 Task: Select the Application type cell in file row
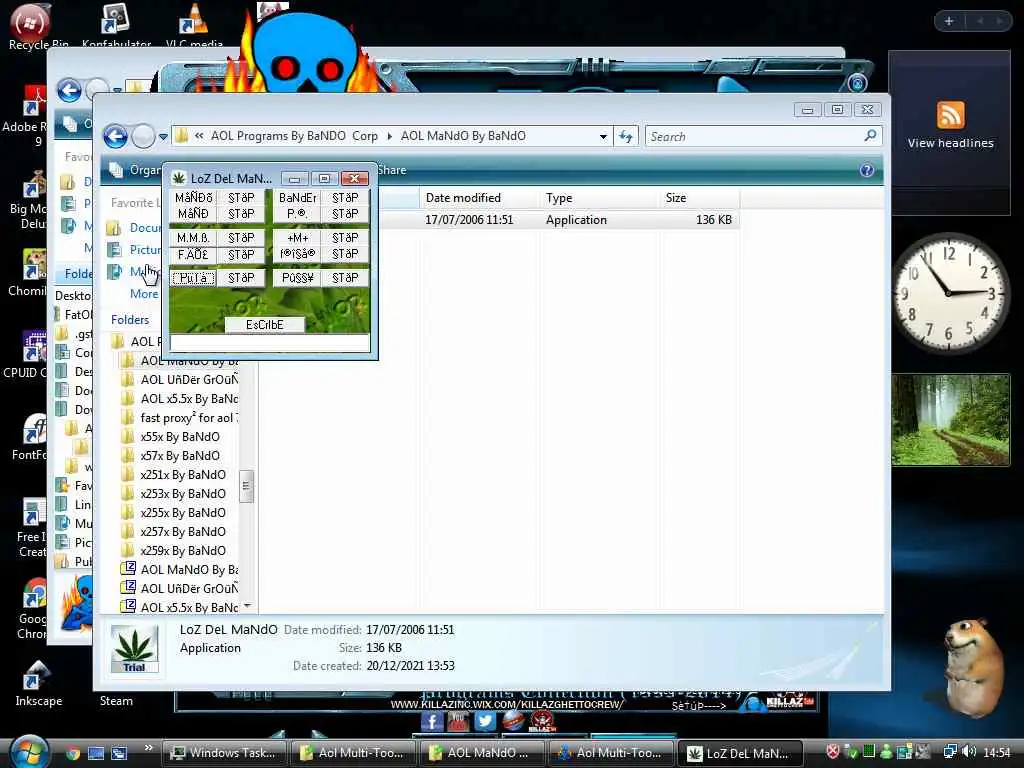pyautogui.click(x=576, y=220)
